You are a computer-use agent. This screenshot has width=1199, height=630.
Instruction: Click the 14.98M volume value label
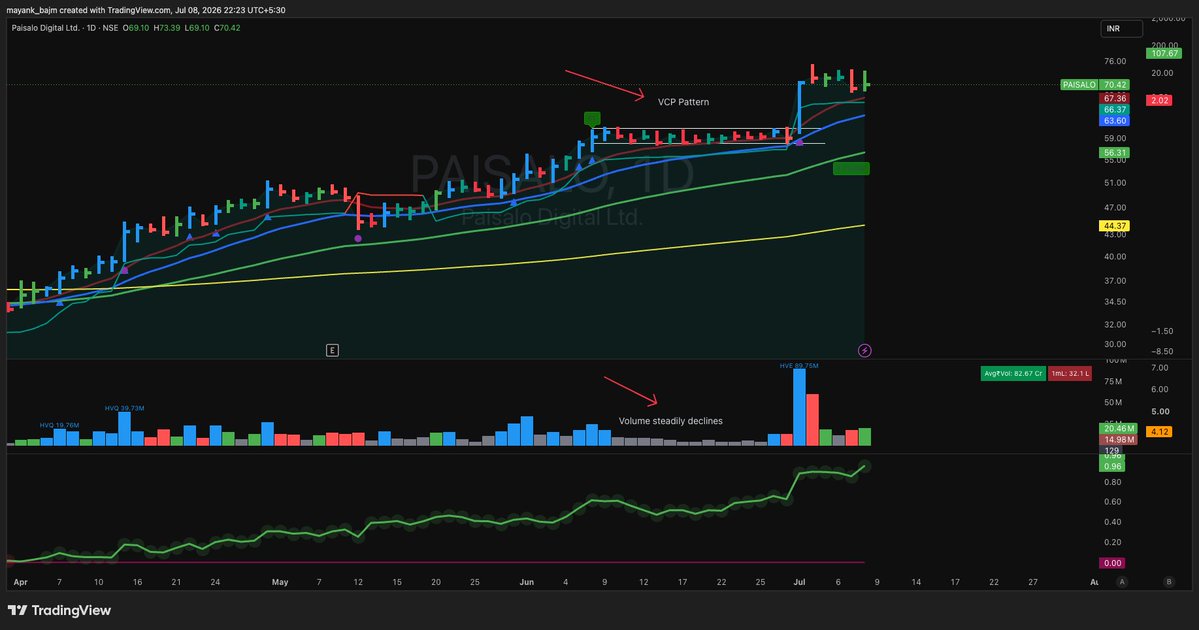click(1119, 440)
